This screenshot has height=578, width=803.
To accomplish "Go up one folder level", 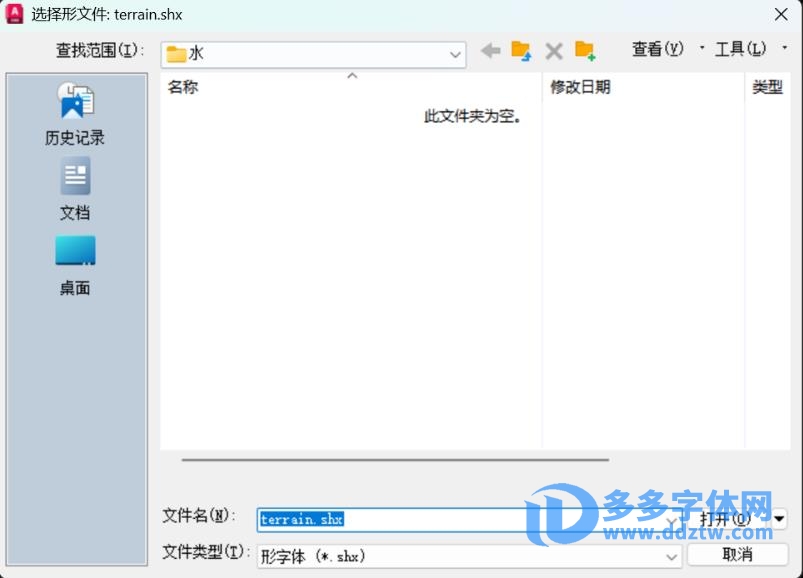I will point(521,51).
